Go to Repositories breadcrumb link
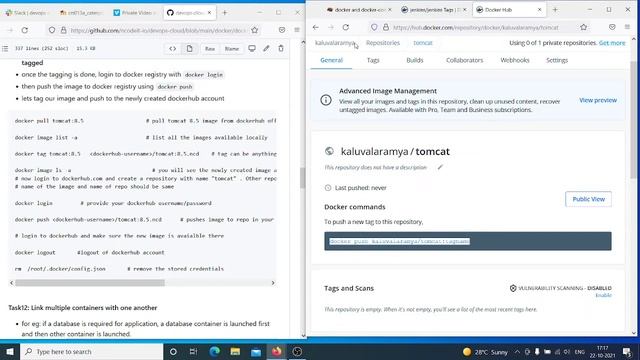The height and width of the screenshot is (360, 640). pos(383,43)
